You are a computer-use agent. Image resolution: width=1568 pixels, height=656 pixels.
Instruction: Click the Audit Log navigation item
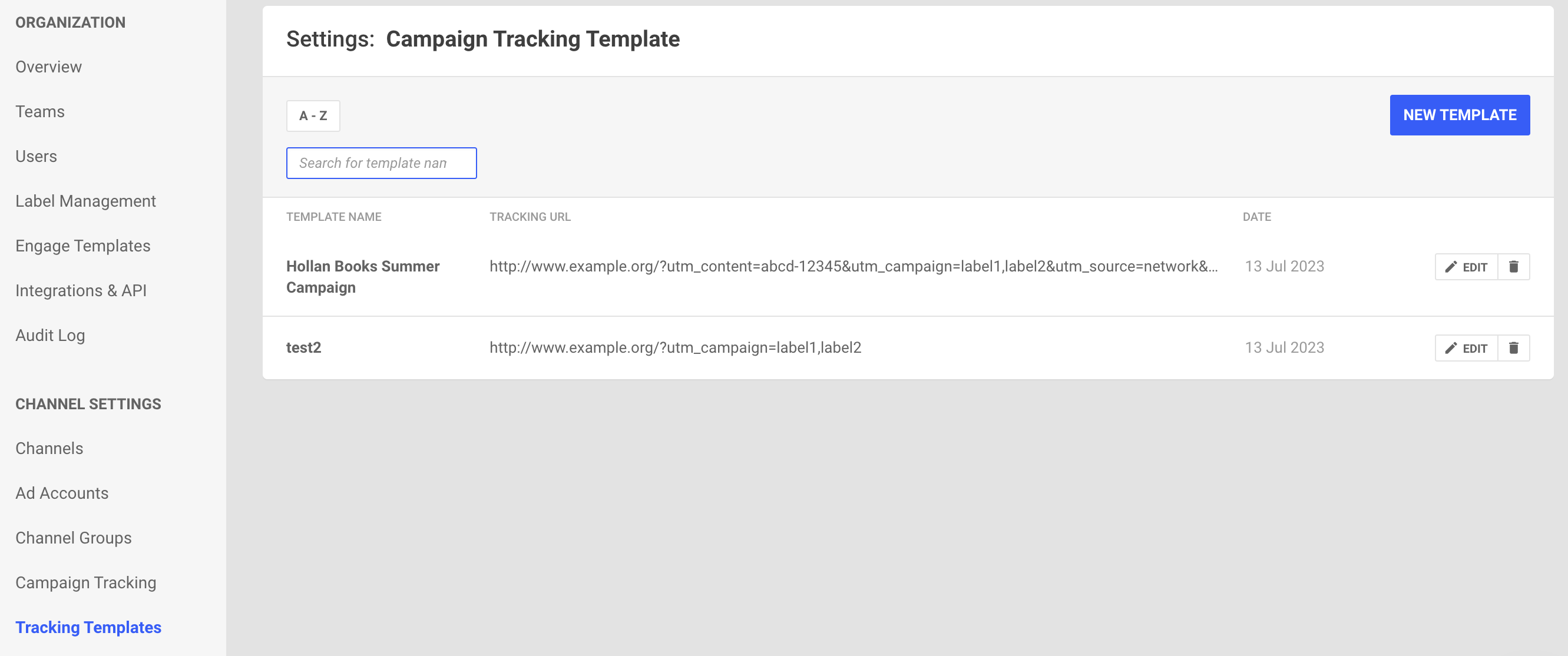(x=51, y=334)
